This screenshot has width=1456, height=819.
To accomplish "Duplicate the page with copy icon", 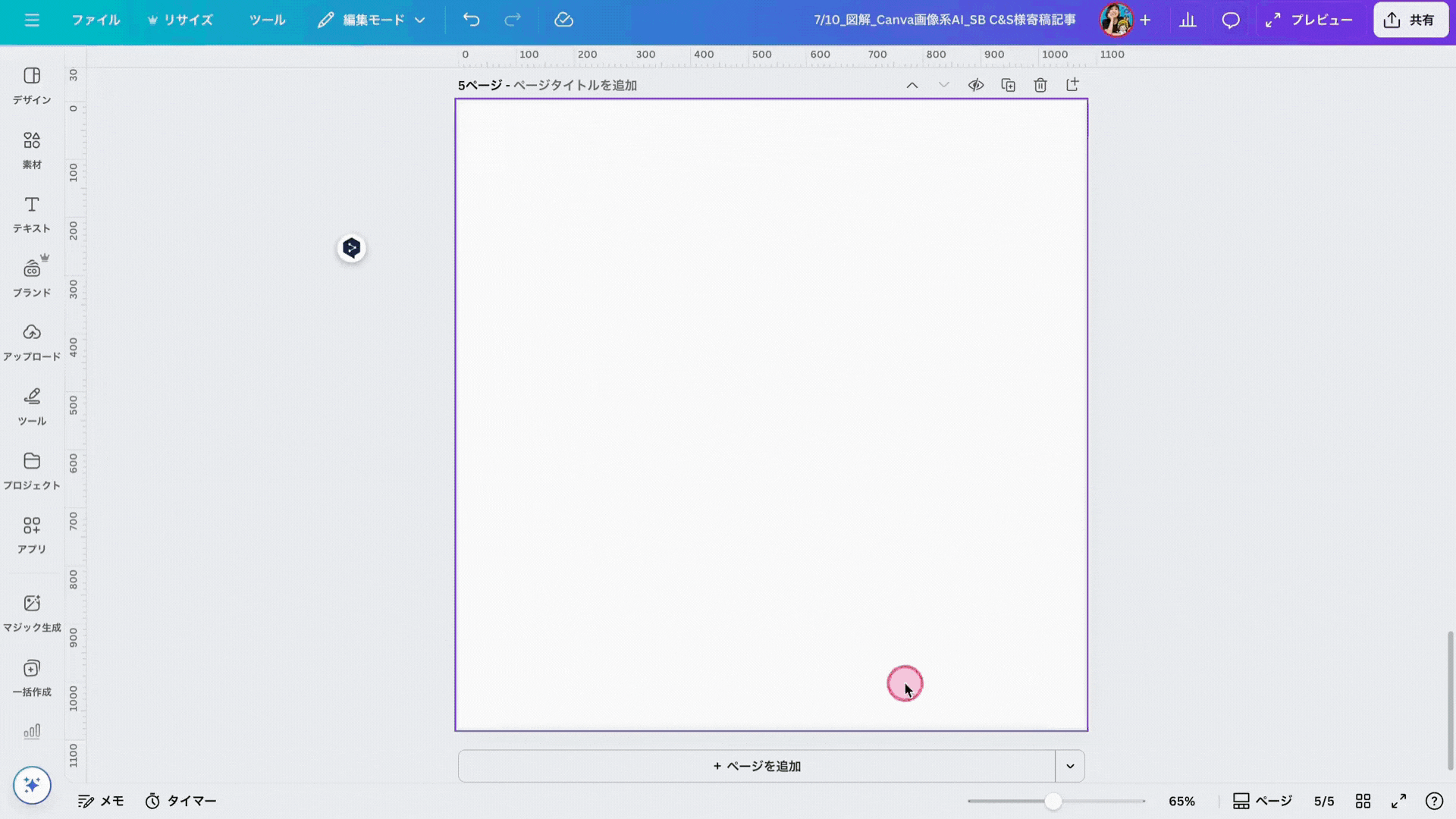I will click(1008, 85).
